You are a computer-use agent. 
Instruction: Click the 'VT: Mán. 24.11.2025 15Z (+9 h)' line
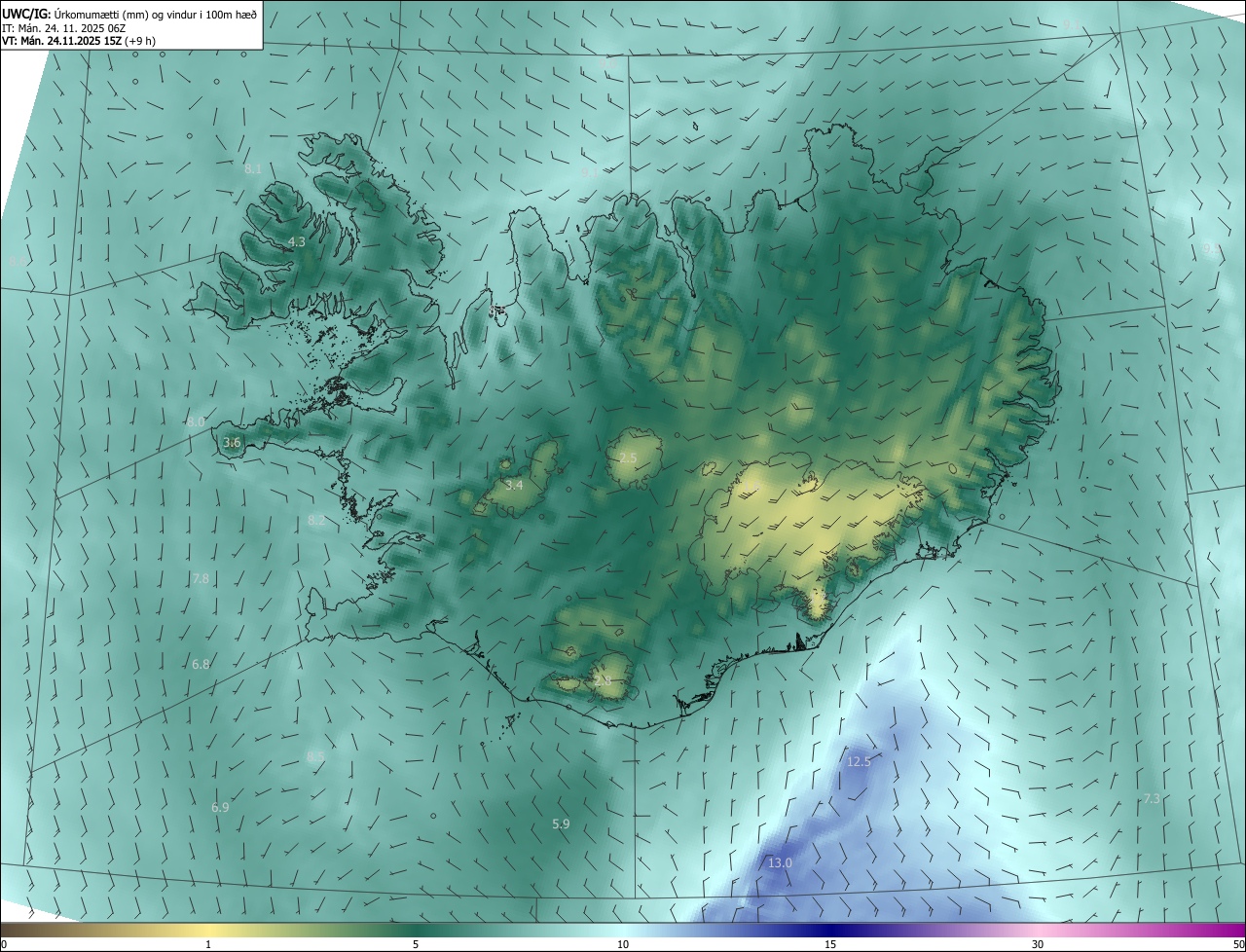coord(79,41)
